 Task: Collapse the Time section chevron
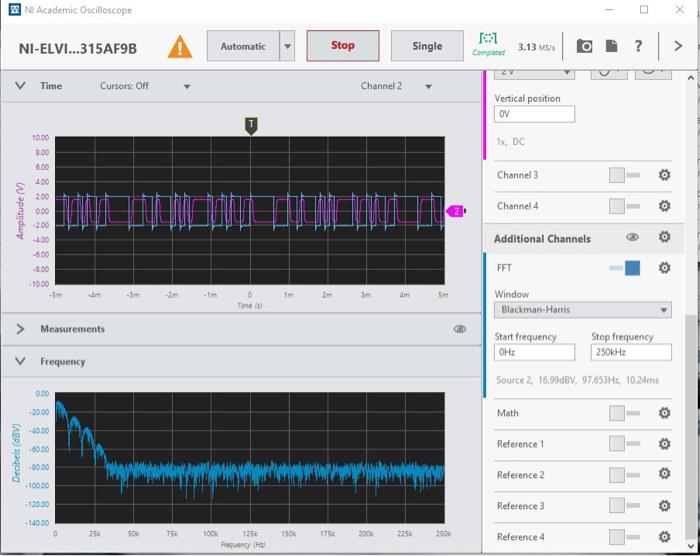20,86
